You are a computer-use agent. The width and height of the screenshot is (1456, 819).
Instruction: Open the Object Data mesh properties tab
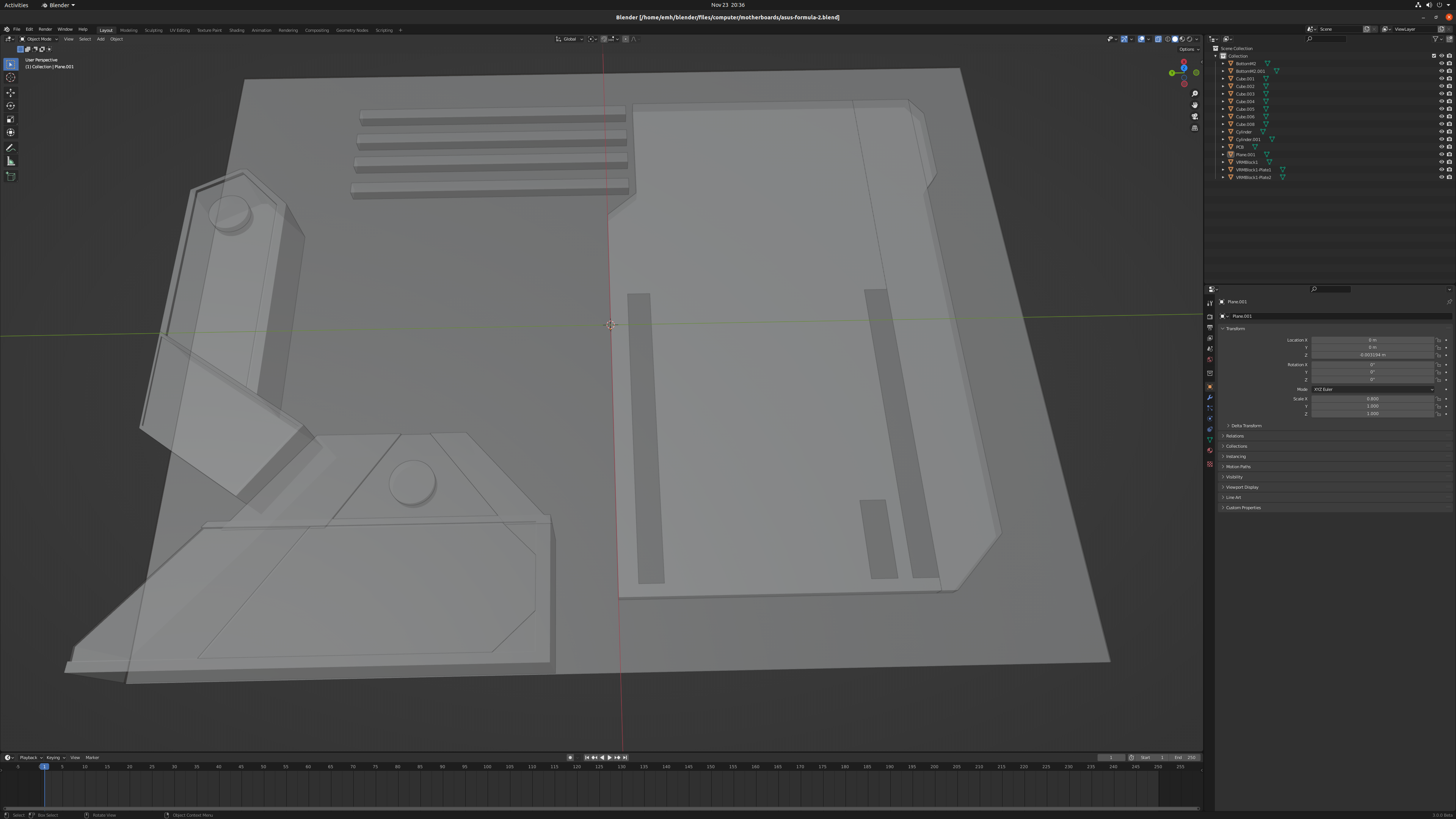[1210, 440]
